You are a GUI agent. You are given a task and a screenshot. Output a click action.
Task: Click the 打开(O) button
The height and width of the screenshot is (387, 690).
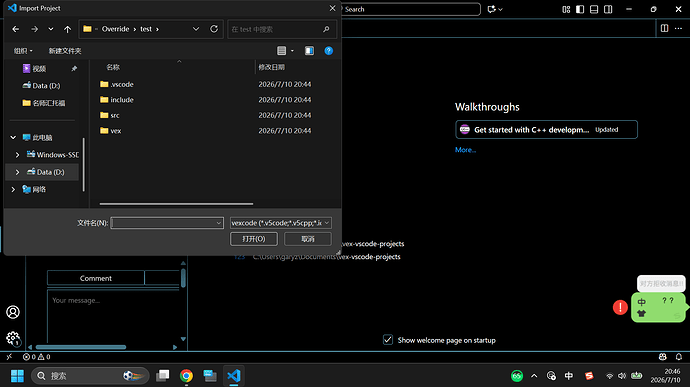[x=254, y=239]
